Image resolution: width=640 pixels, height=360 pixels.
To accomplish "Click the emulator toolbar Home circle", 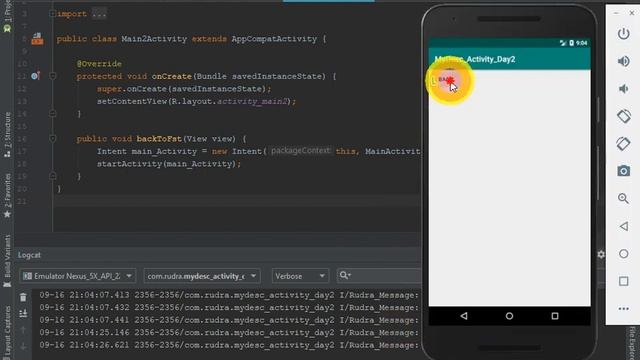I will (x=623, y=254).
